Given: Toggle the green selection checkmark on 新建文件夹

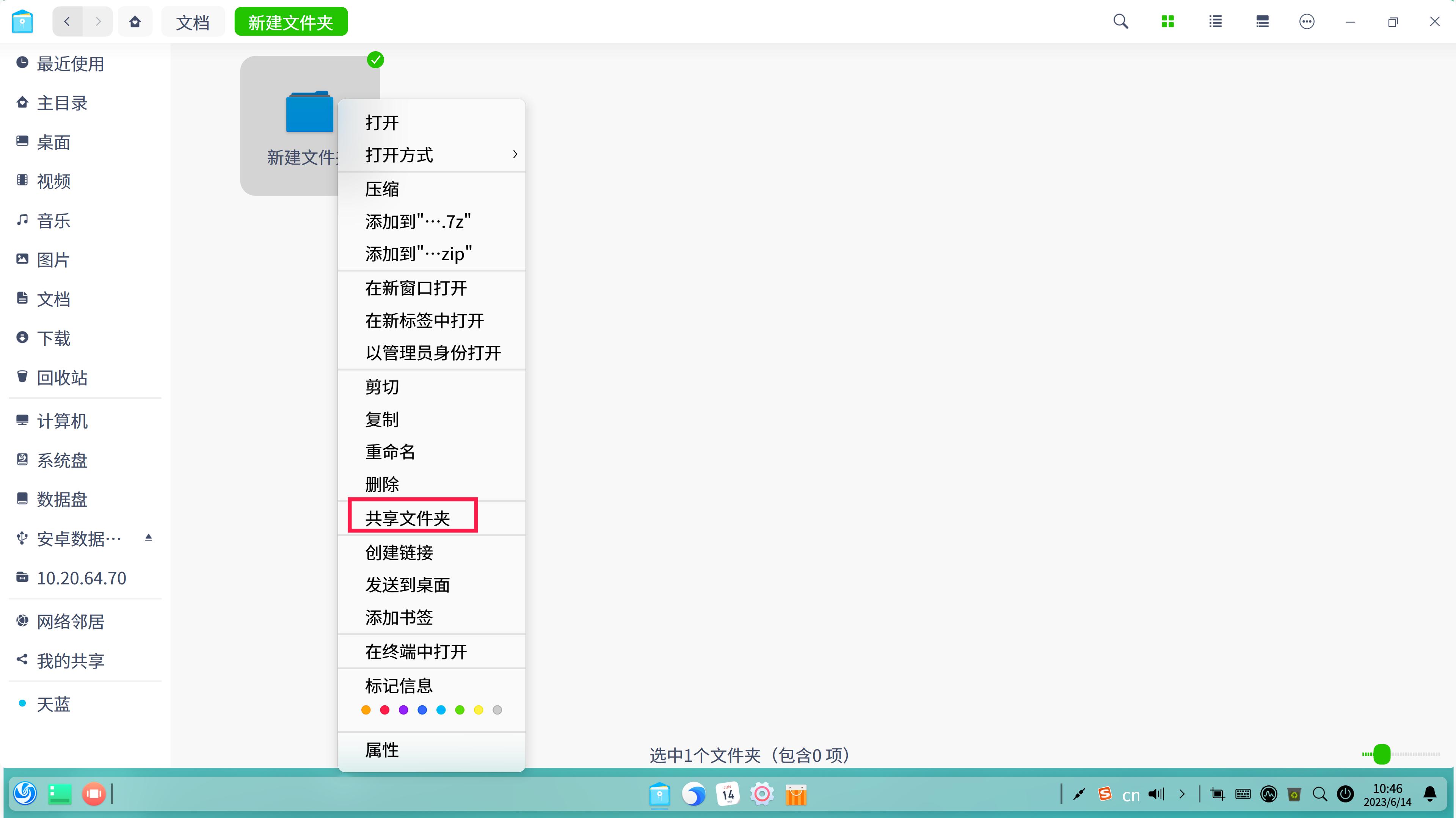Looking at the screenshot, I should pos(375,60).
